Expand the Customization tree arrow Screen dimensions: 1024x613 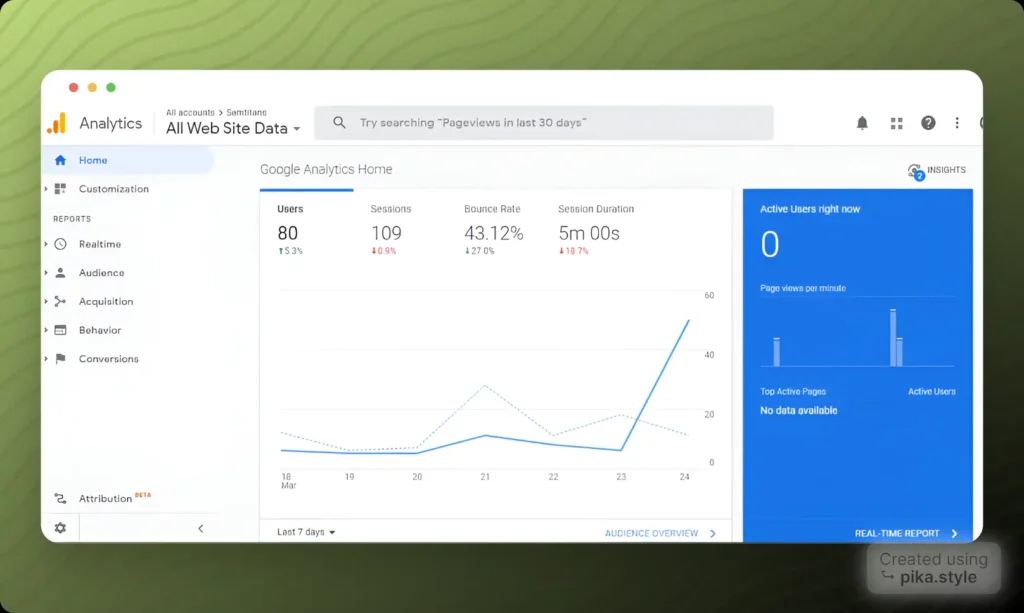click(x=46, y=189)
